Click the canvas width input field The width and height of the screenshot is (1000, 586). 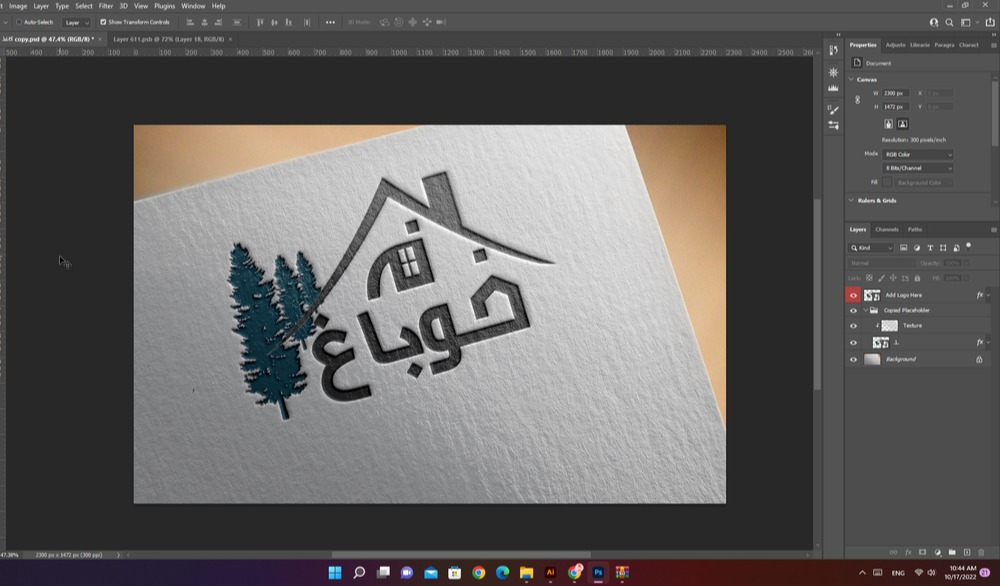point(894,93)
